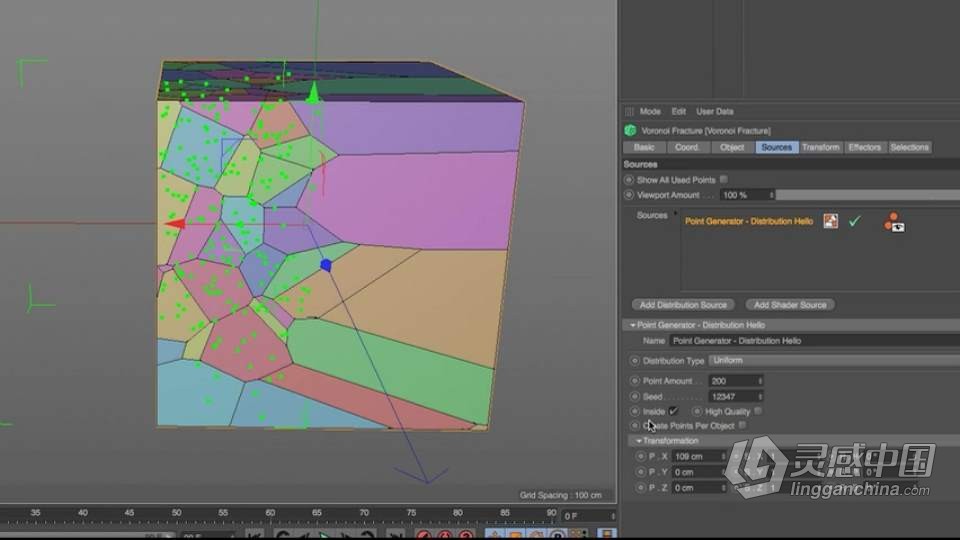Image resolution: width=960 pixels, height=540 pixels.
Task: Click the red X-axis arrow handle in viewport
Action: pyautogui.click(x=175, y=224)
